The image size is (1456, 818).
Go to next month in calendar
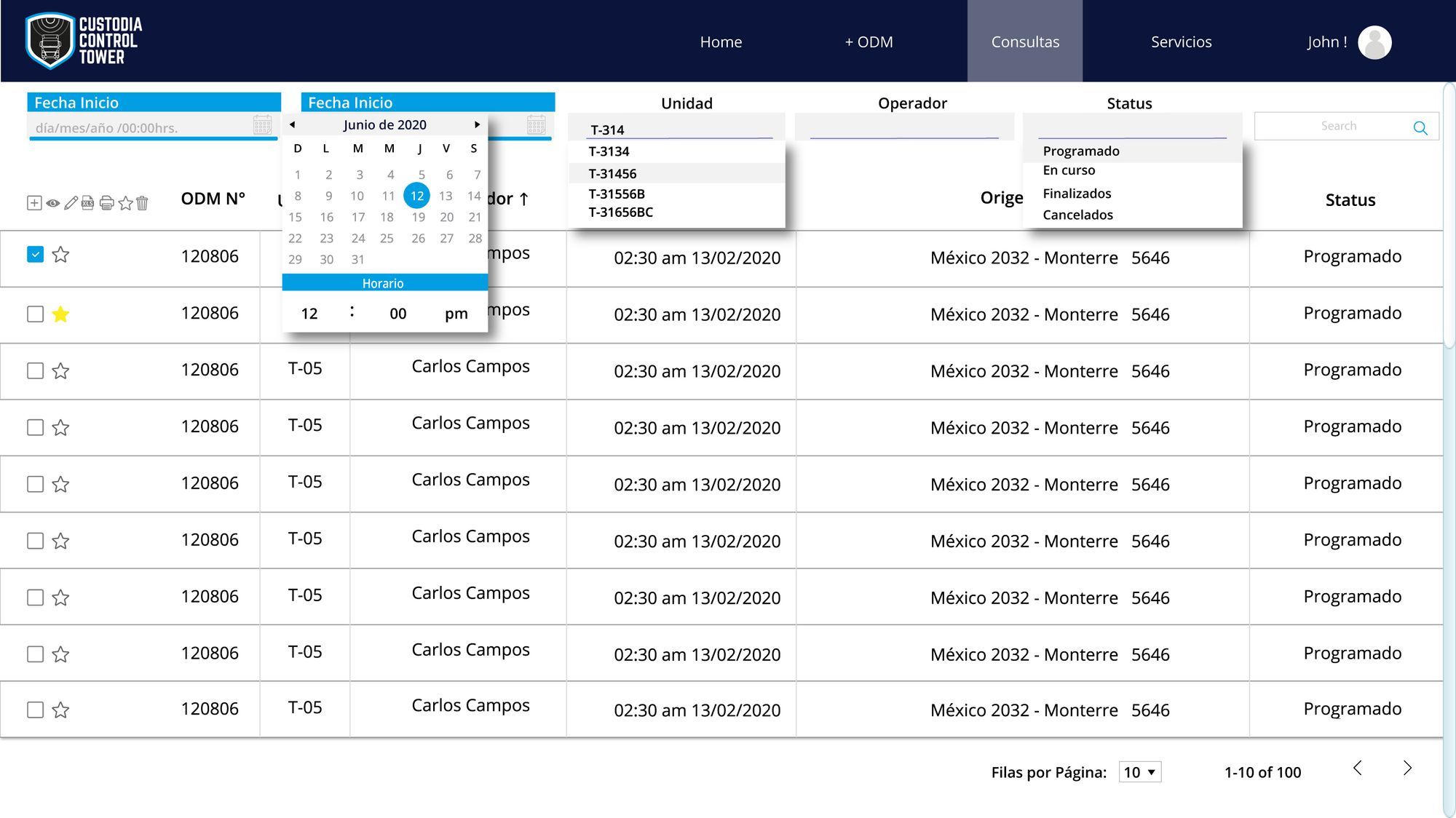(477, 124)
